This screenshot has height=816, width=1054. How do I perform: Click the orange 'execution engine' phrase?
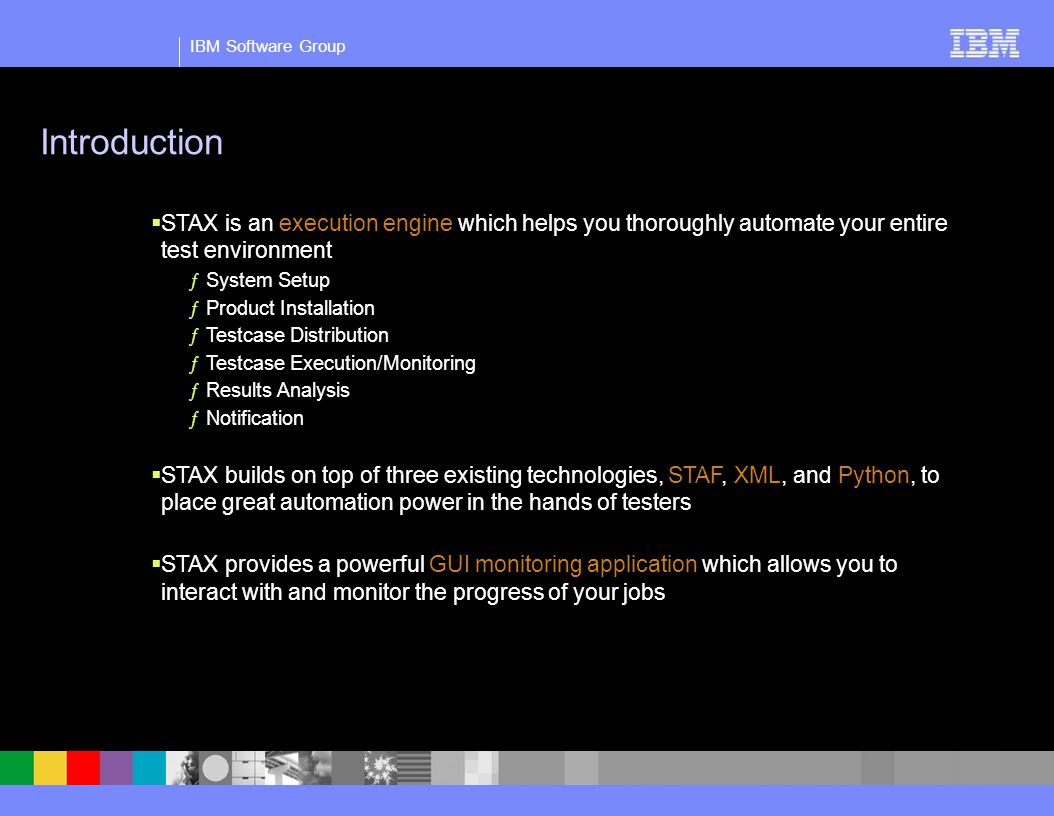pos(365,223)
